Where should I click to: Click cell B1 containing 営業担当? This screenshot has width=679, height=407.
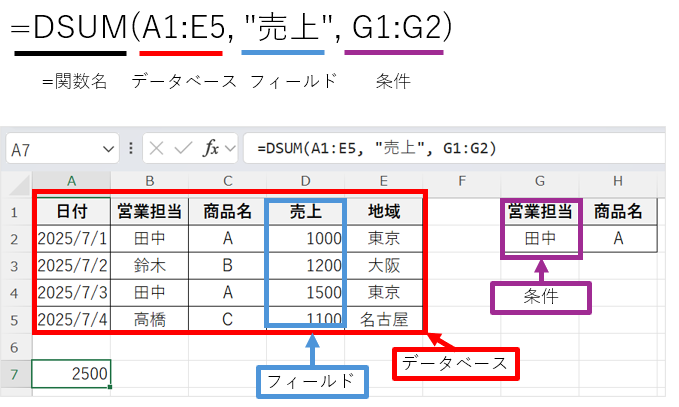[x=149, y=212]
